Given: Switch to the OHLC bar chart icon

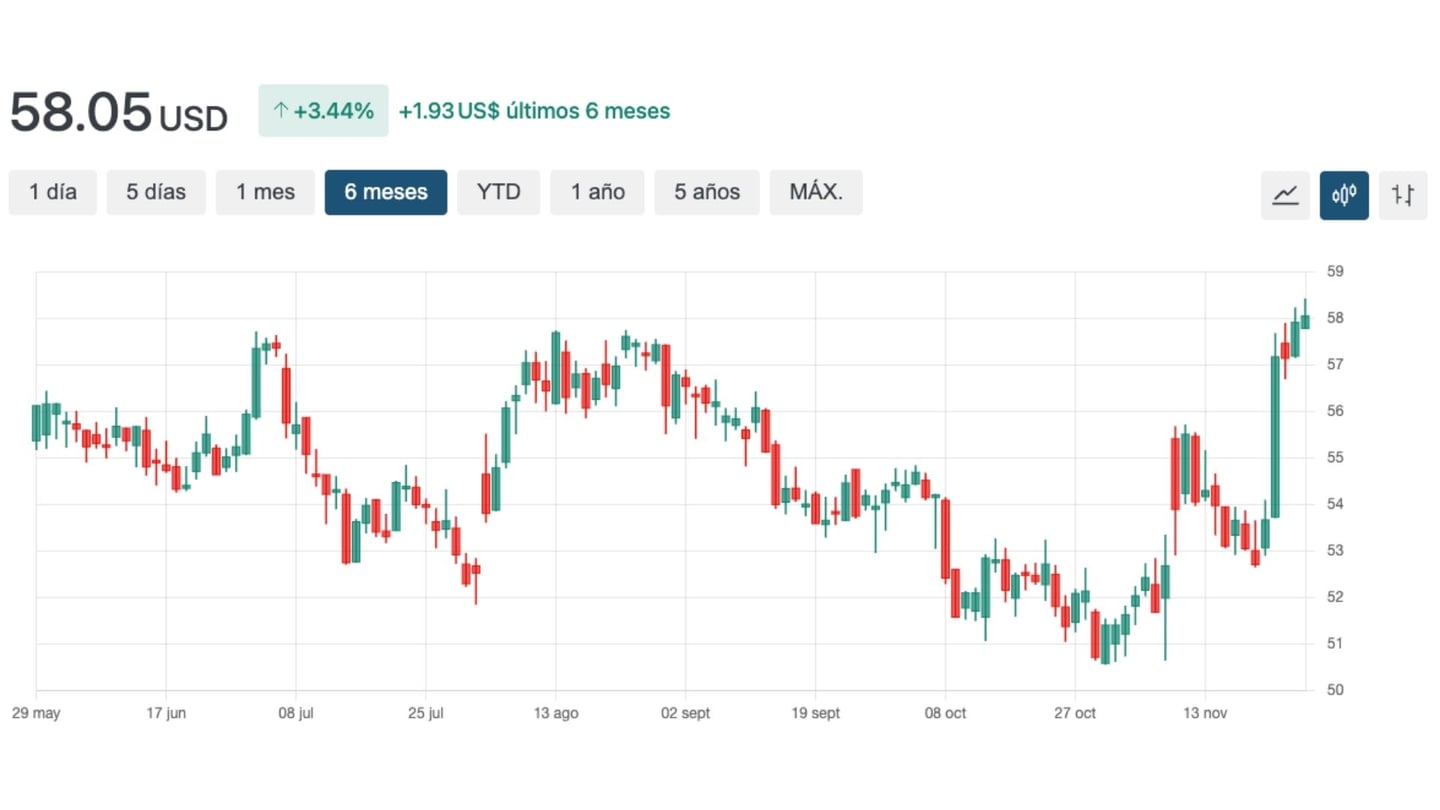Looking at the screenshot, I should [1403, 194].
